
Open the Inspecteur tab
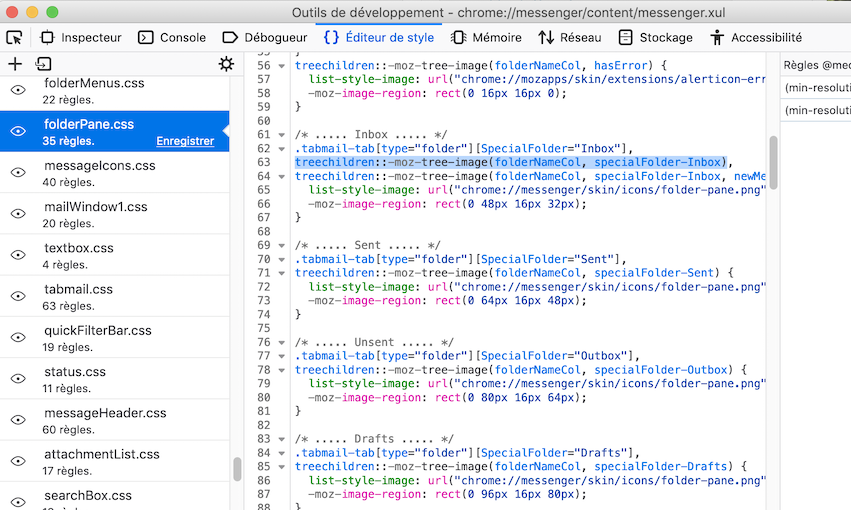80,37
